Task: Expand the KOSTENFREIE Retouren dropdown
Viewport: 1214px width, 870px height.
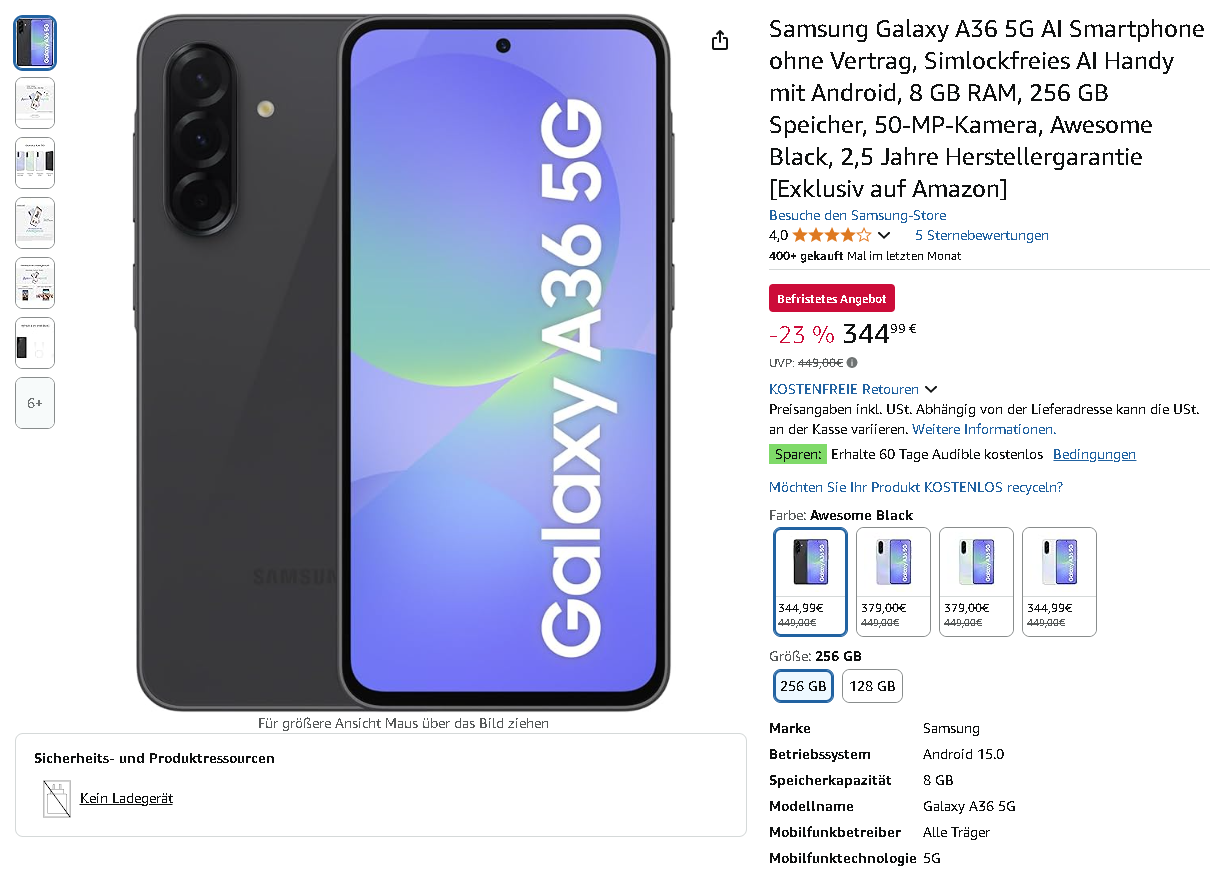Action: pos(931,389)
